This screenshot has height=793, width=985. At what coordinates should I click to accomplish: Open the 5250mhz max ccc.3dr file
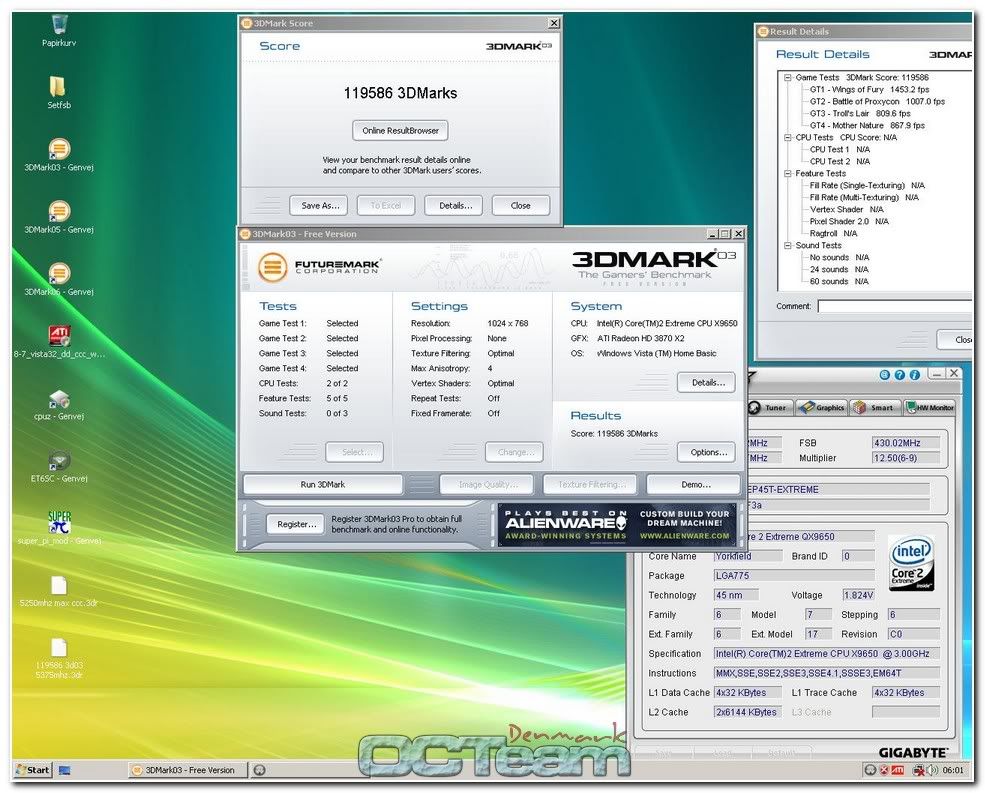tap(59, 585)
